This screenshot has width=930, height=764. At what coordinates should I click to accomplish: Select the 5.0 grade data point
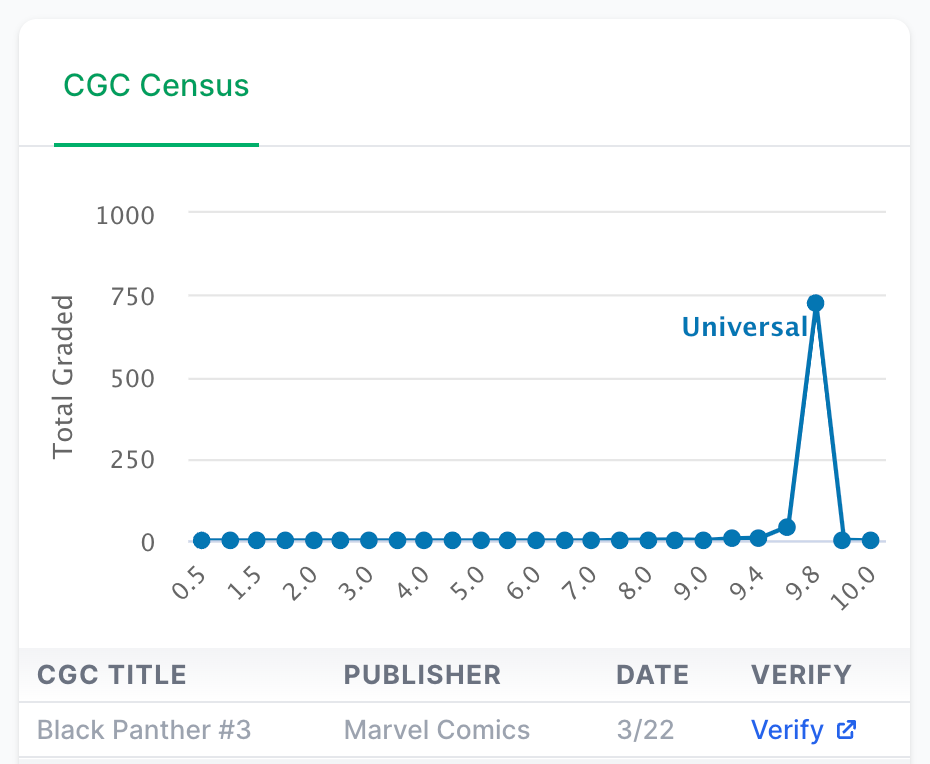point(481,540)
